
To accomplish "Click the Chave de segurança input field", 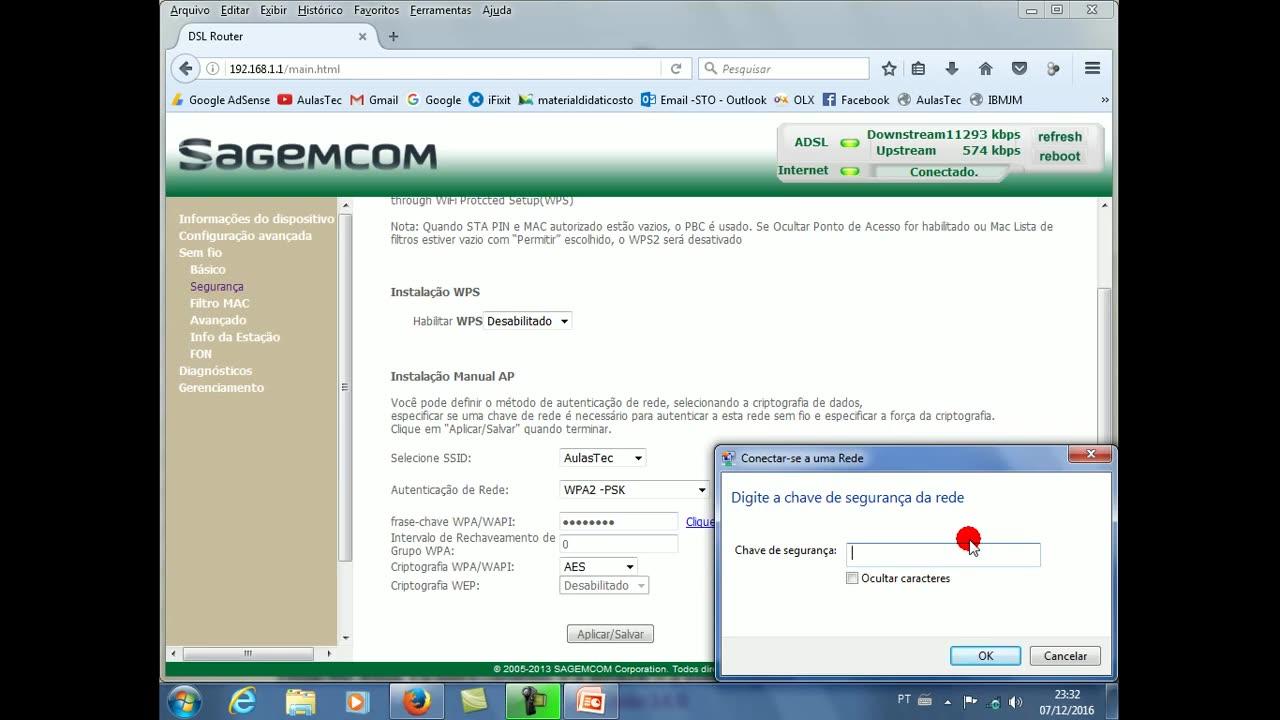I will click(941, 554).
